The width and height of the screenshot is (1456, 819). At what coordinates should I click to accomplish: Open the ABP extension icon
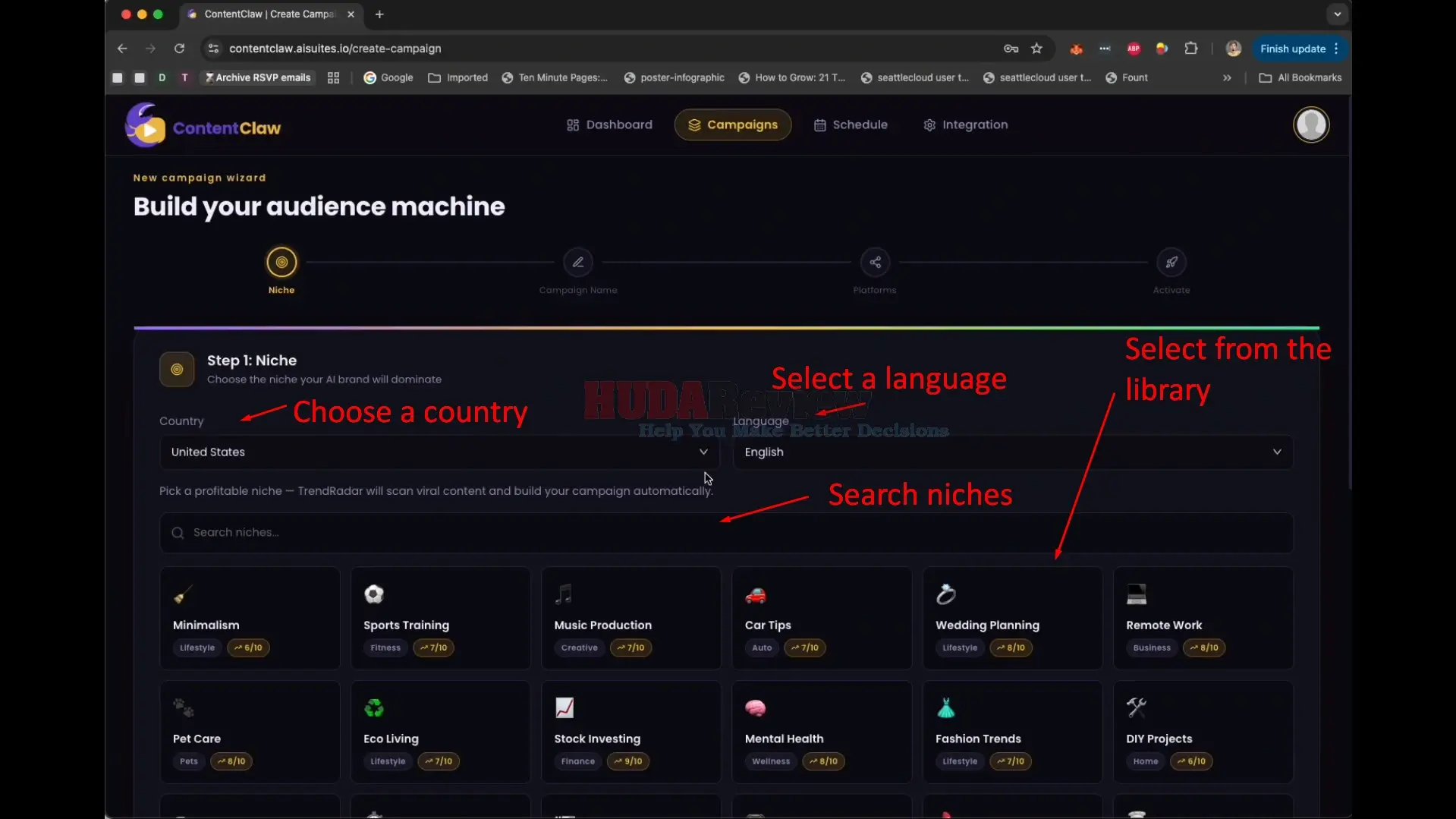tap(1134, 49)
